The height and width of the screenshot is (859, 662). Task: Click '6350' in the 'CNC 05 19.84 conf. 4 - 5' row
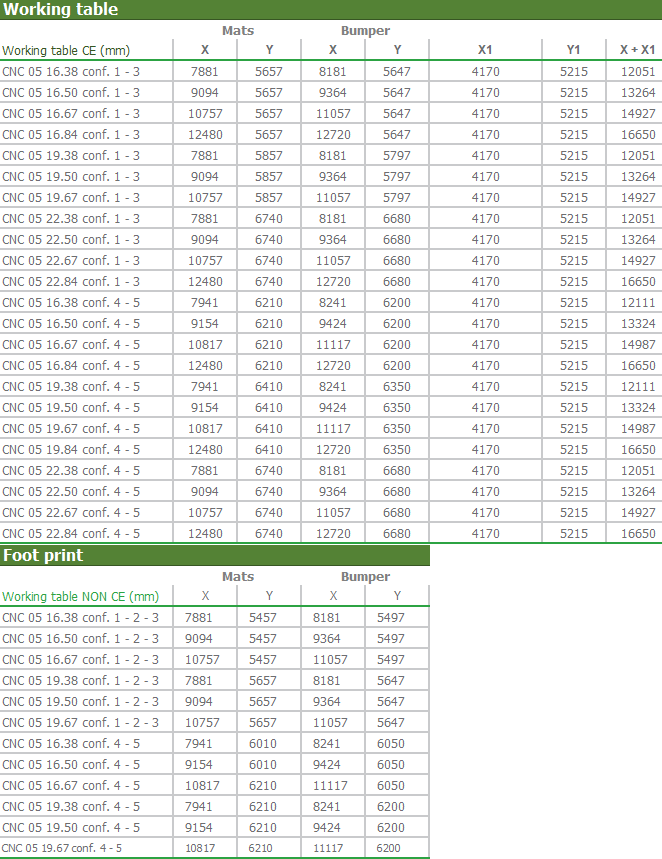click(x=397, y=450)
